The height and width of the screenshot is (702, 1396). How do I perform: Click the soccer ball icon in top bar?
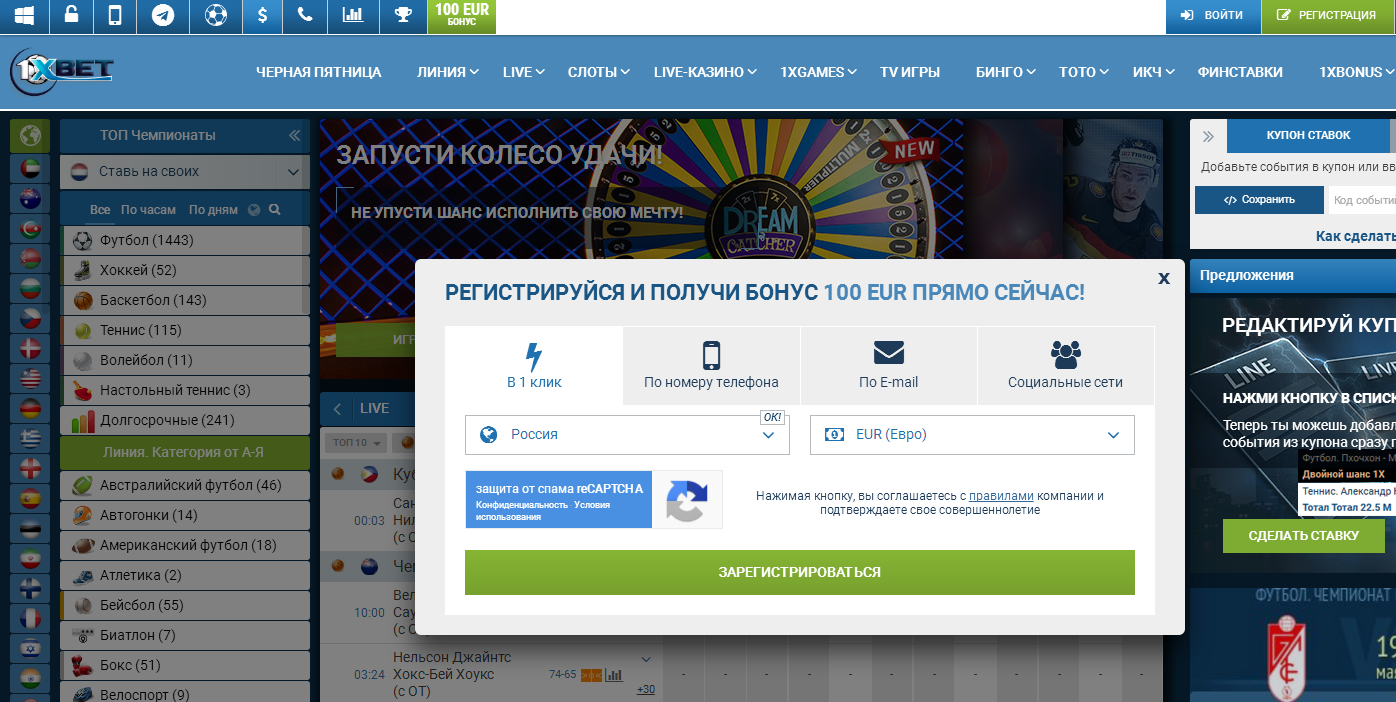click(215, 15)
